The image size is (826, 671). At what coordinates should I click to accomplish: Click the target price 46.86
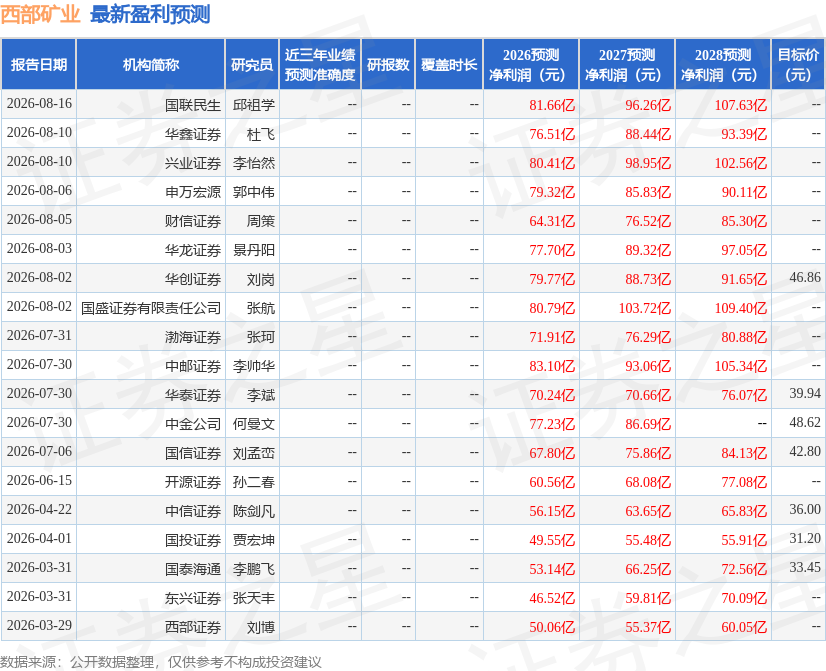coord(805,277)
